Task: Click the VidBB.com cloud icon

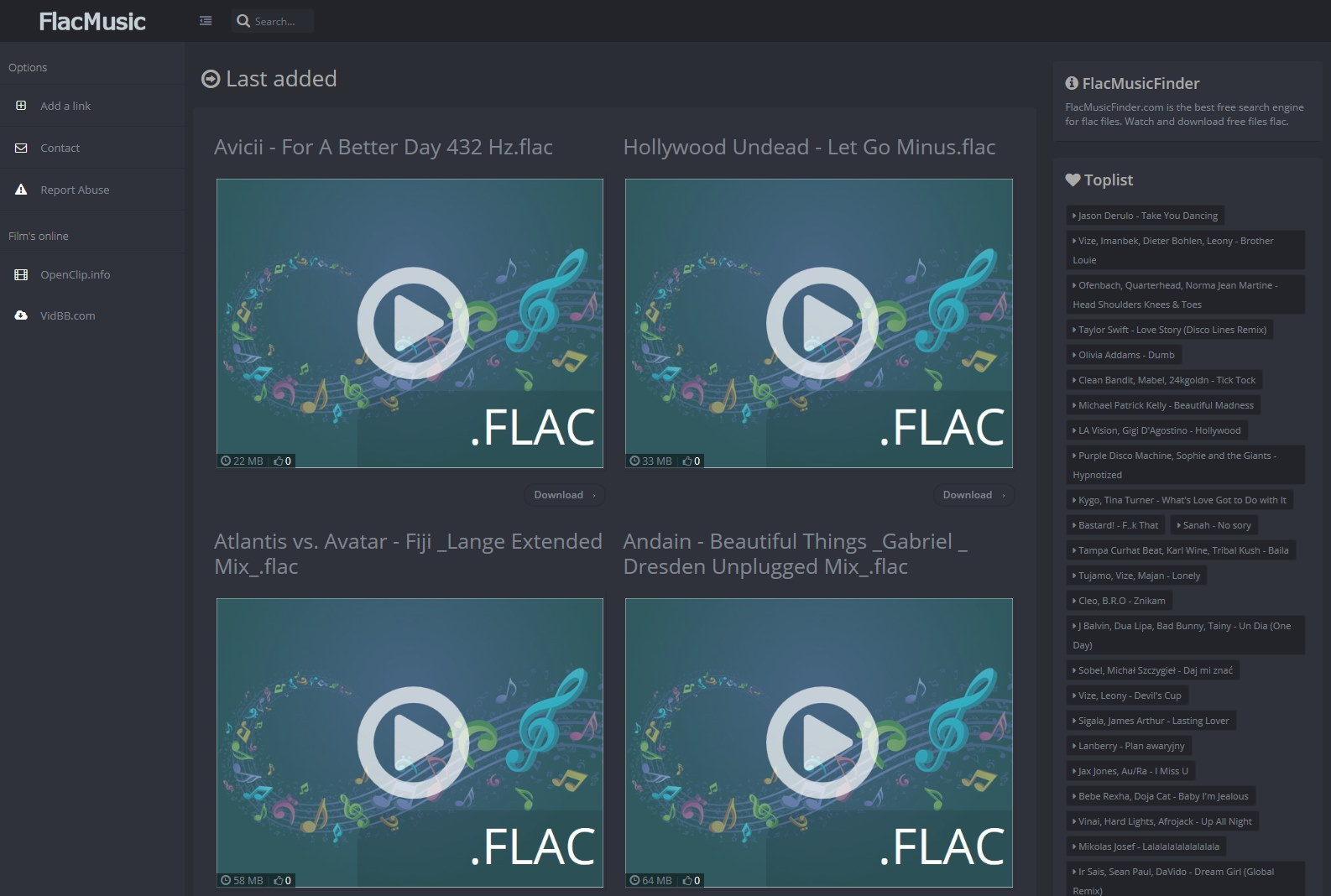Action: (21, 315)
